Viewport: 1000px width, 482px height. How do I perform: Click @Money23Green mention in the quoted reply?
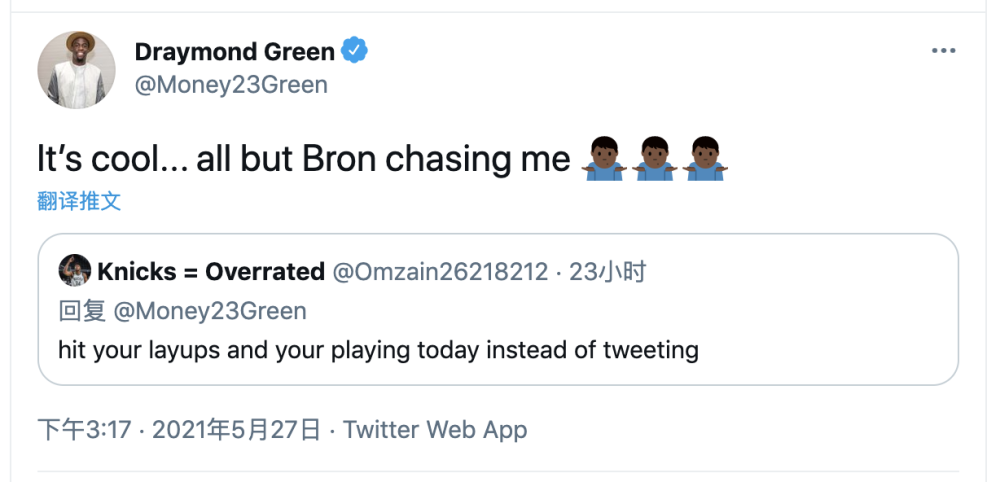point(210,311)
